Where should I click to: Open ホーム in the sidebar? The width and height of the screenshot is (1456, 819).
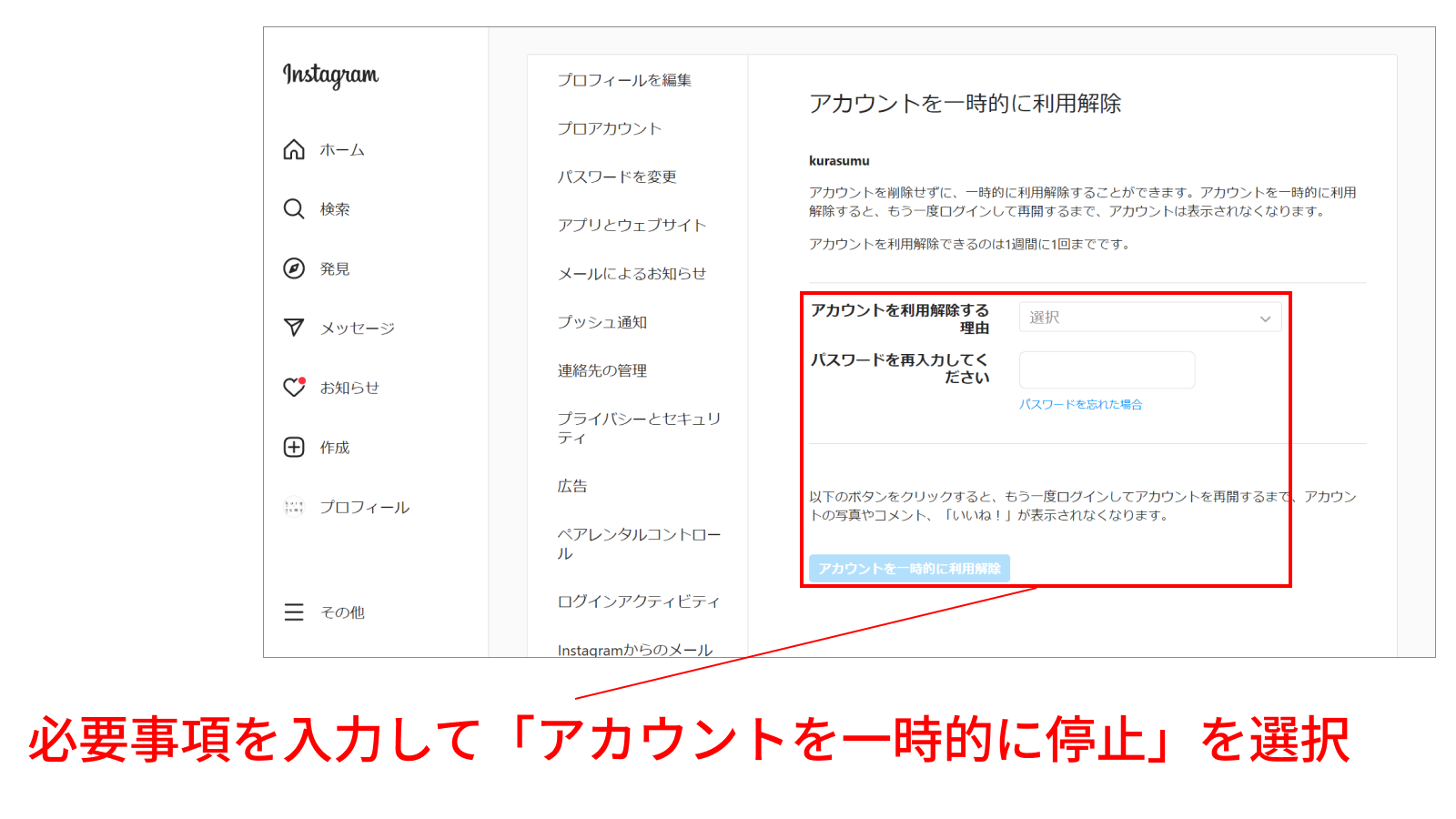tap(342, 150)
